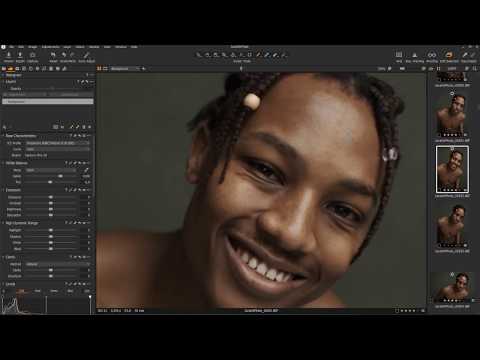Click the Undo arrow in the toolbar
The width and height of the screenshot is (480, 360).
point(64,55)
